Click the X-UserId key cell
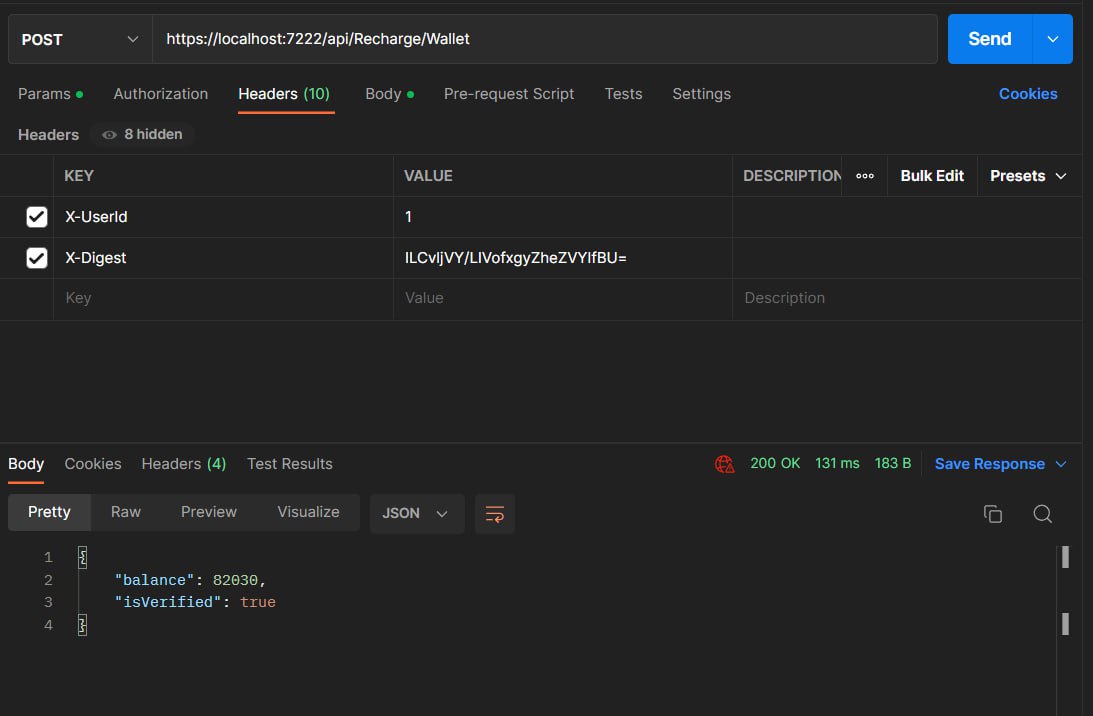This screenshot has width=1093, height=716. pyautogui.click(x=223, y=217)
